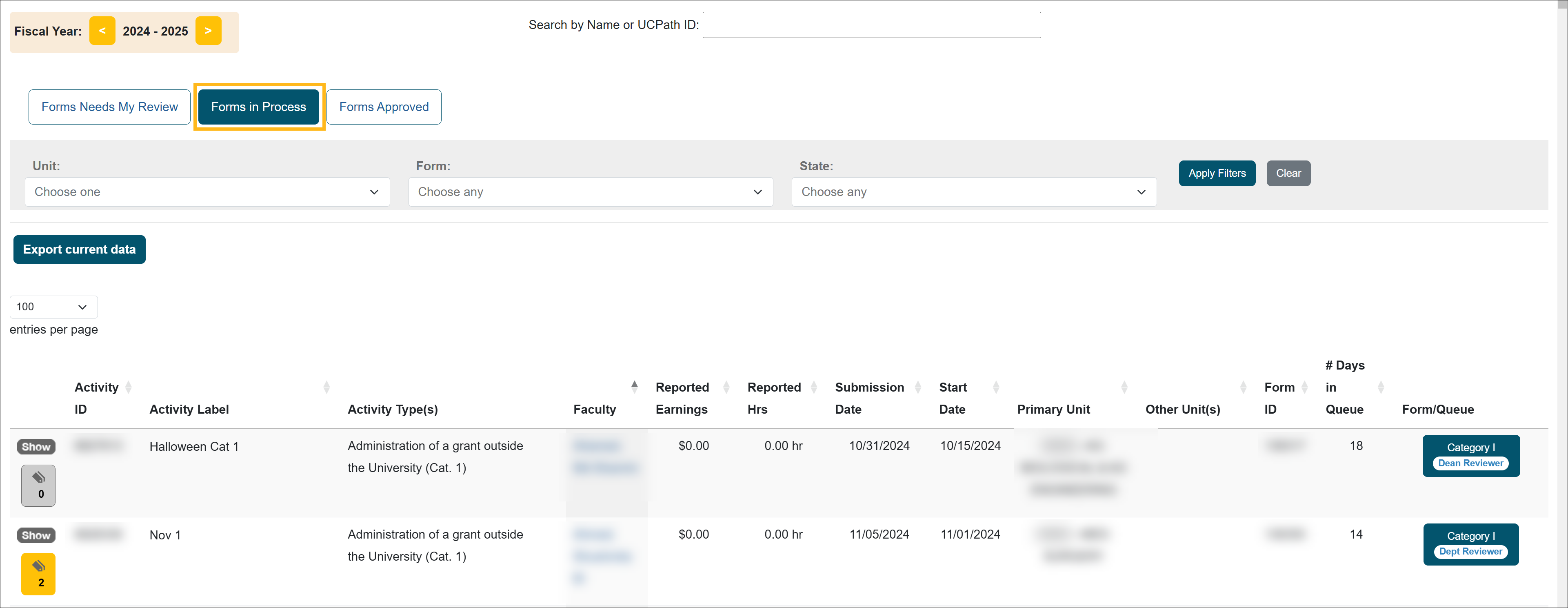This screenshot has height=608, width=1568.
Task: Click Export current data
Action: pos(79,249)
